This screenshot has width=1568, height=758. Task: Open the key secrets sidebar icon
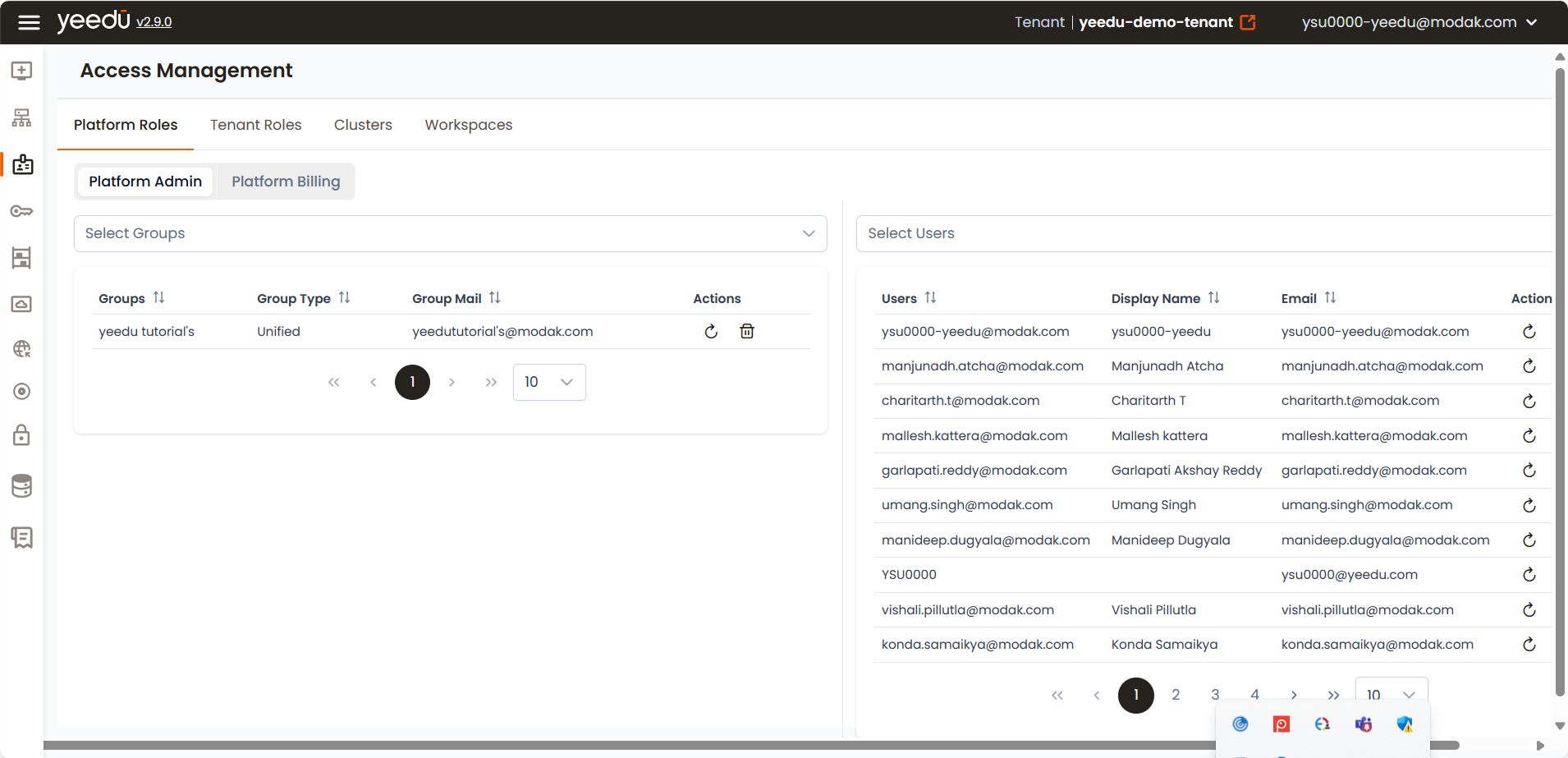coord(22,211)
